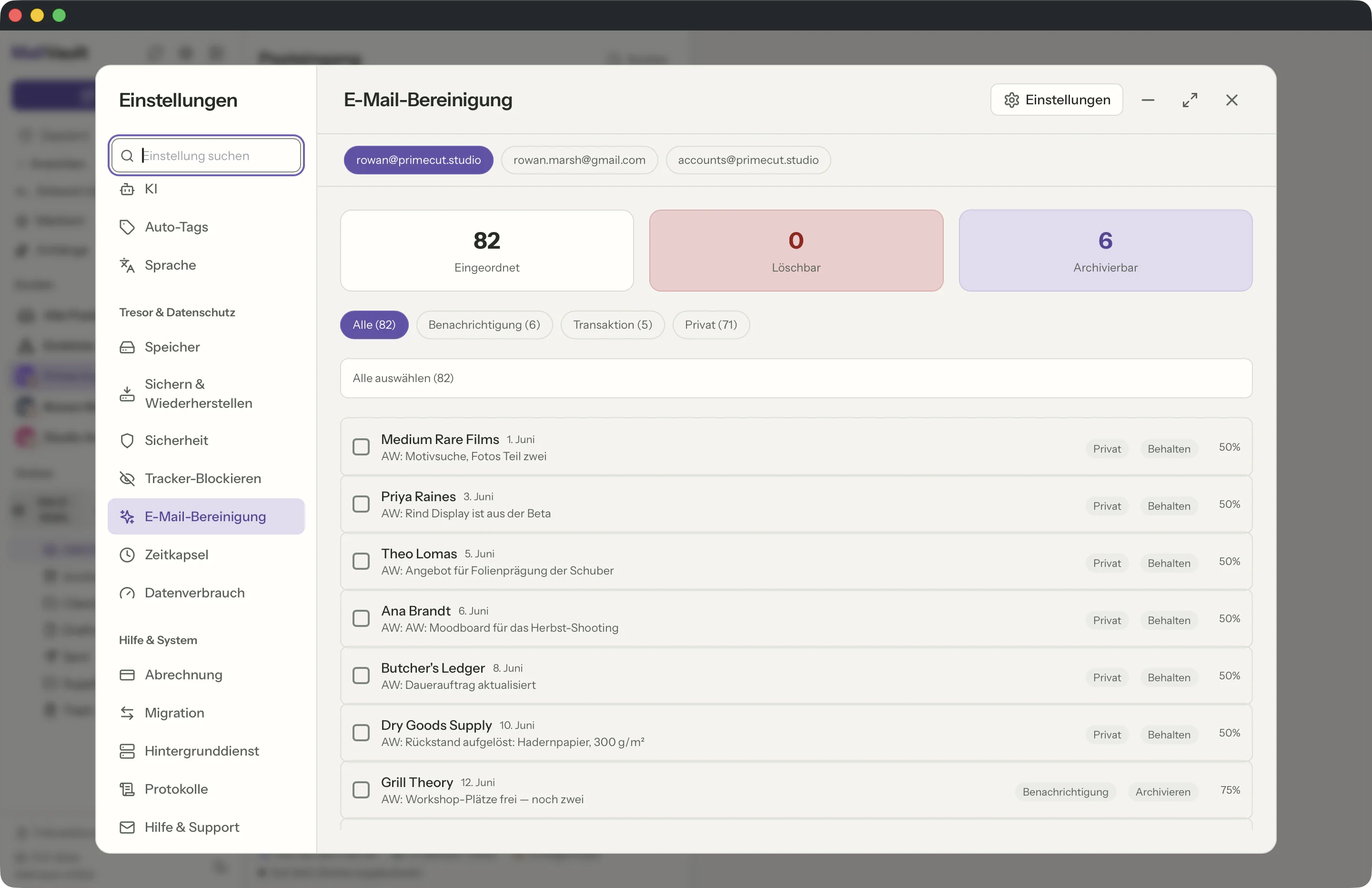Click the Benachrichtigung tag on Grill Theory row
This screenshot has height=888, width=1372.
pos(1065,792)
